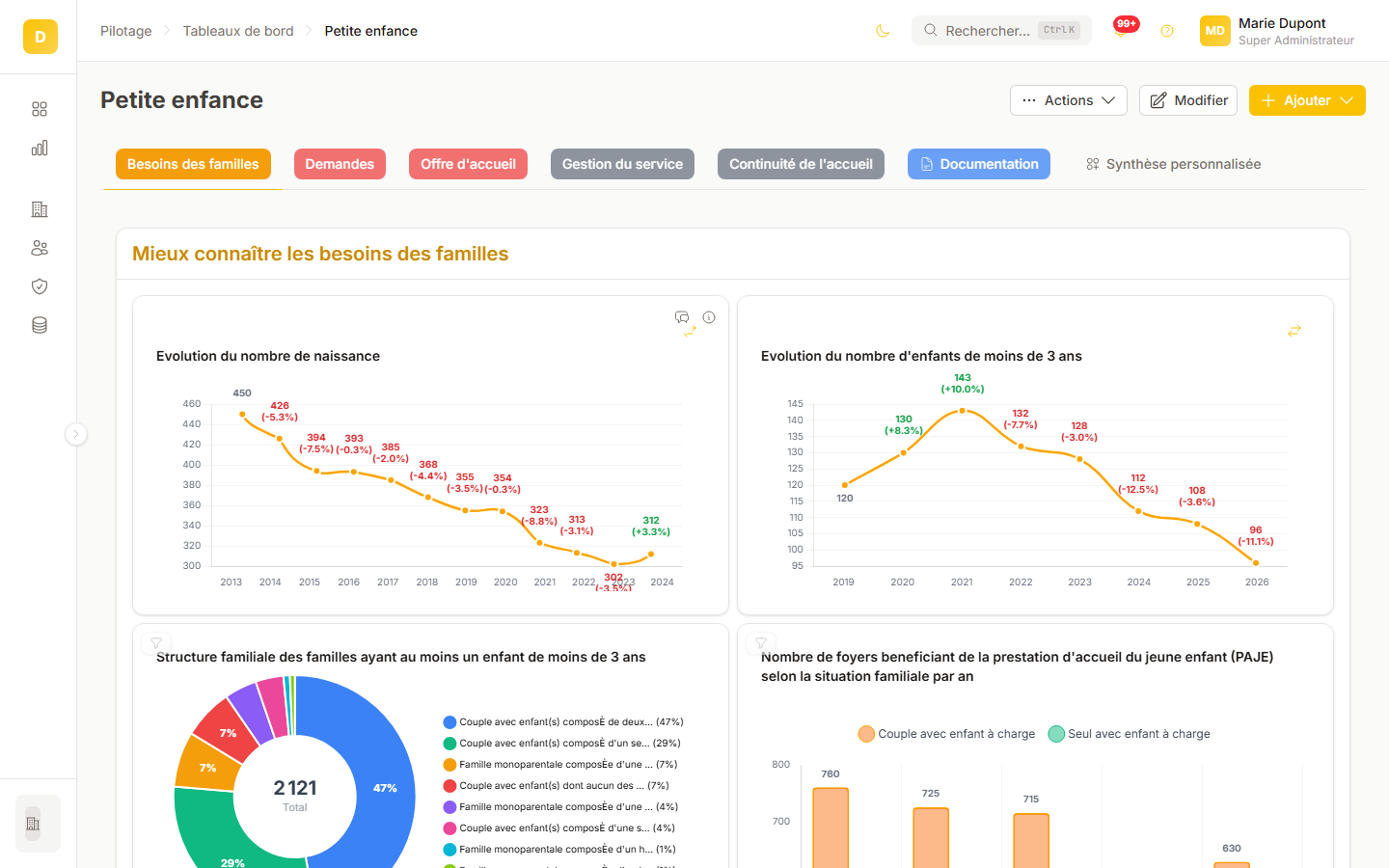Switch to the Demandes tab
The image size is (1389, 868).
(x=340, y=164)
